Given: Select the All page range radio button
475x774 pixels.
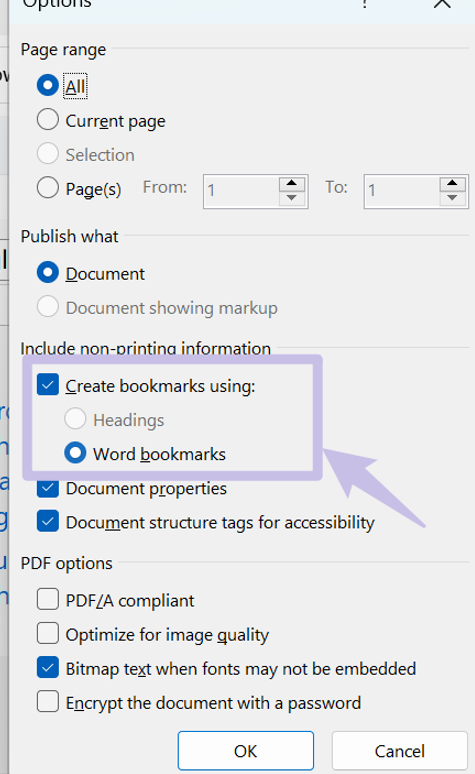Looking at the screenshot, I should click(48, 85).
